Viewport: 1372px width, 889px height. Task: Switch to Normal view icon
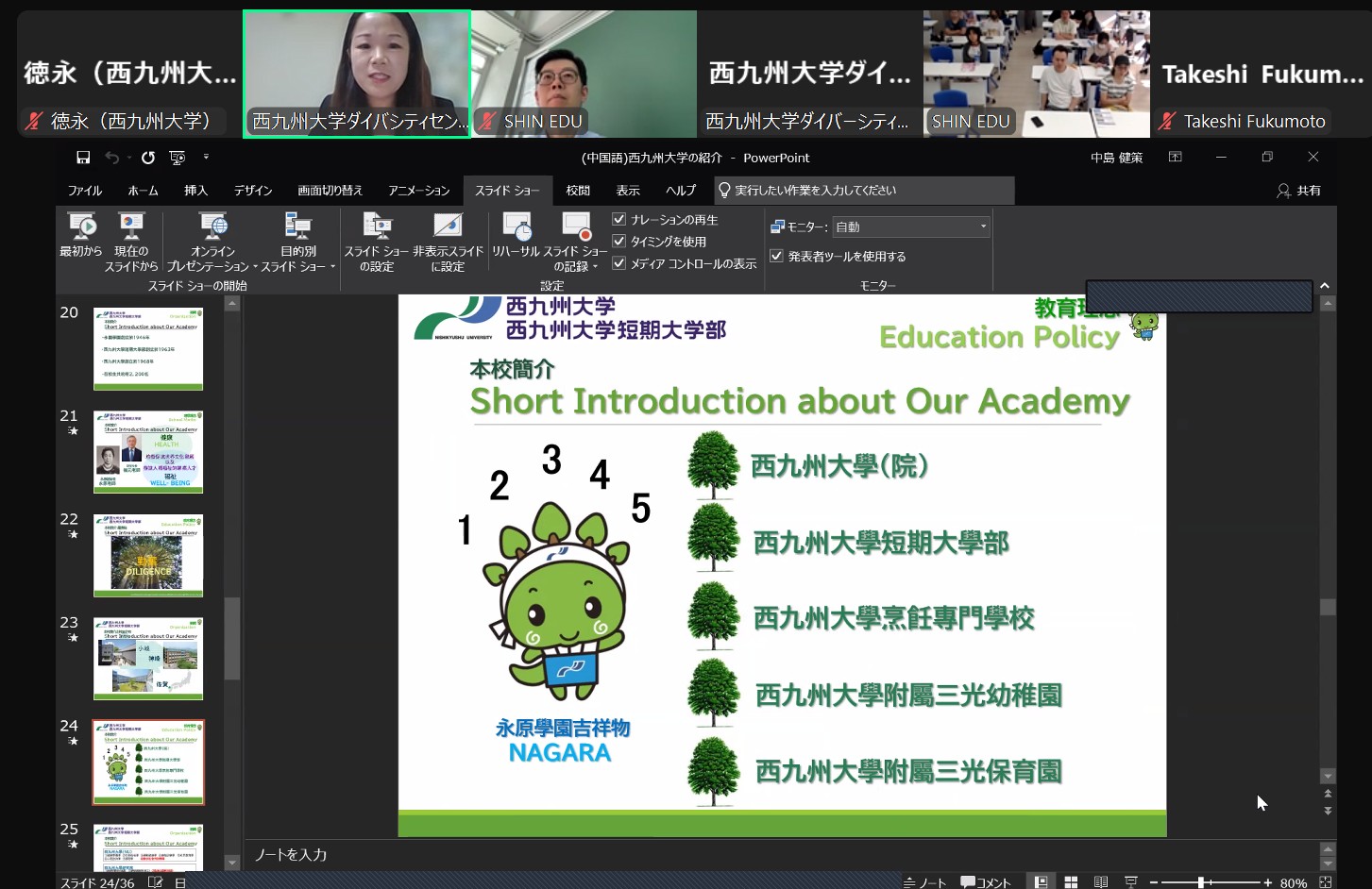click(1041, 882)
